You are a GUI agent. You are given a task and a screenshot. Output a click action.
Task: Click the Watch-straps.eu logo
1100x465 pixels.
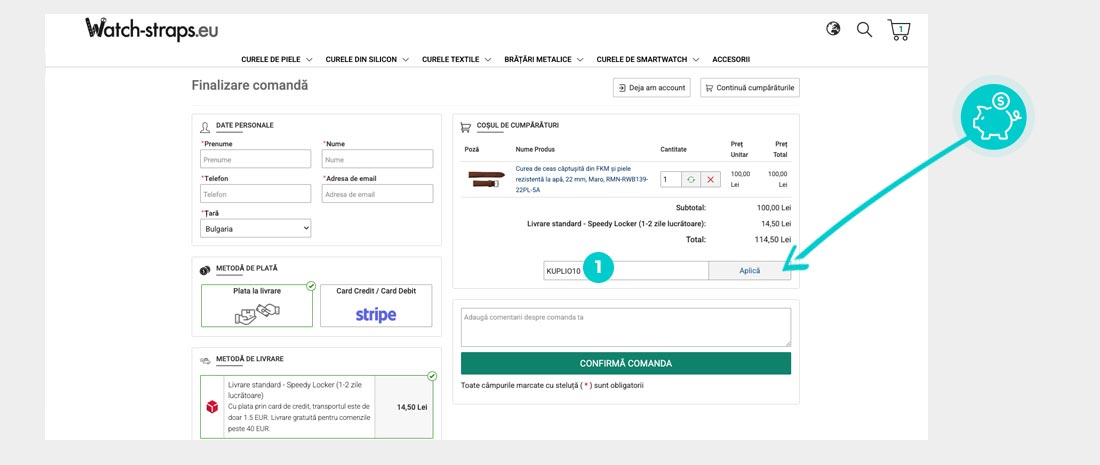pos(151,29)
